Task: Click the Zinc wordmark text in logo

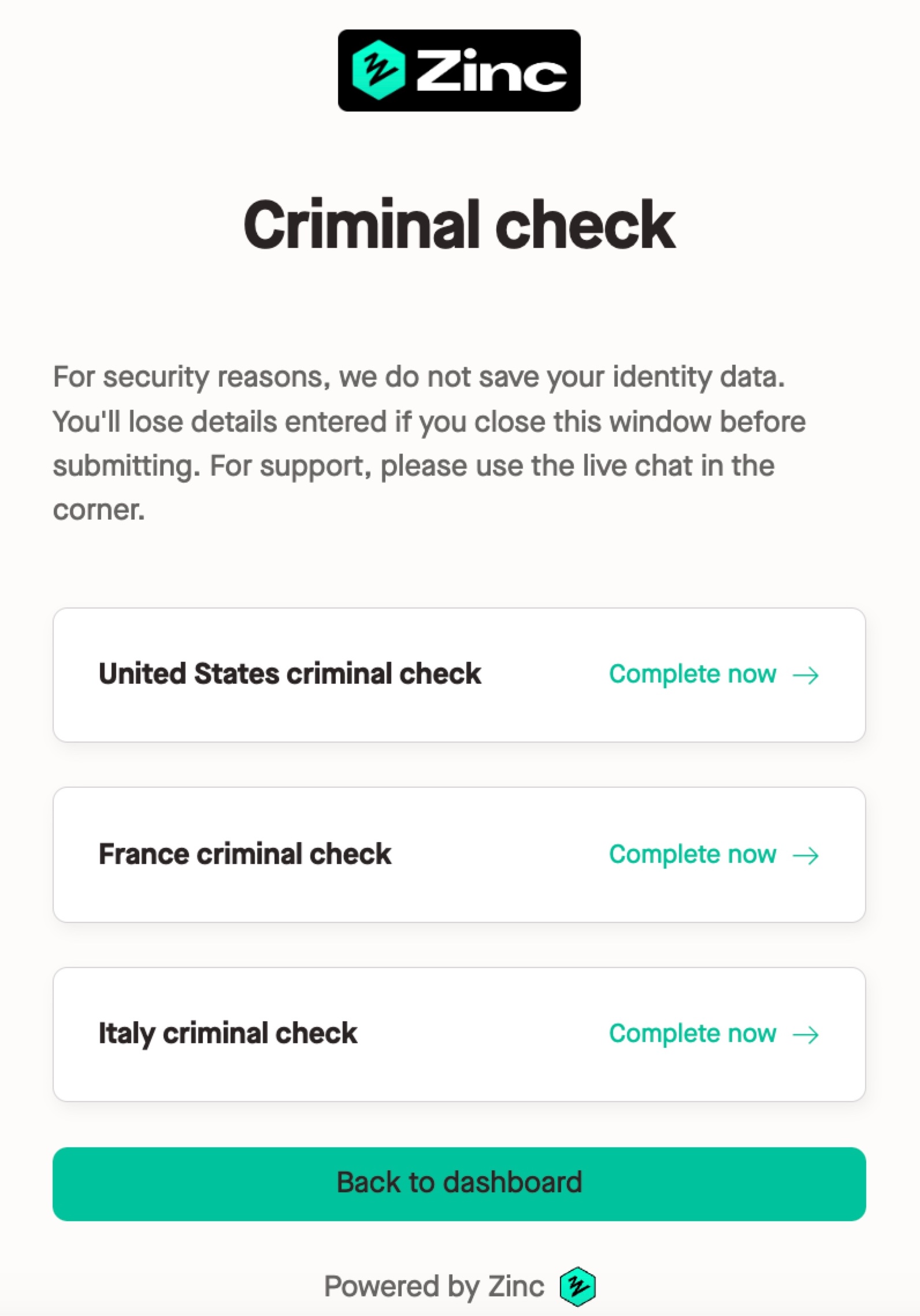Action: [x=492, y=71]
